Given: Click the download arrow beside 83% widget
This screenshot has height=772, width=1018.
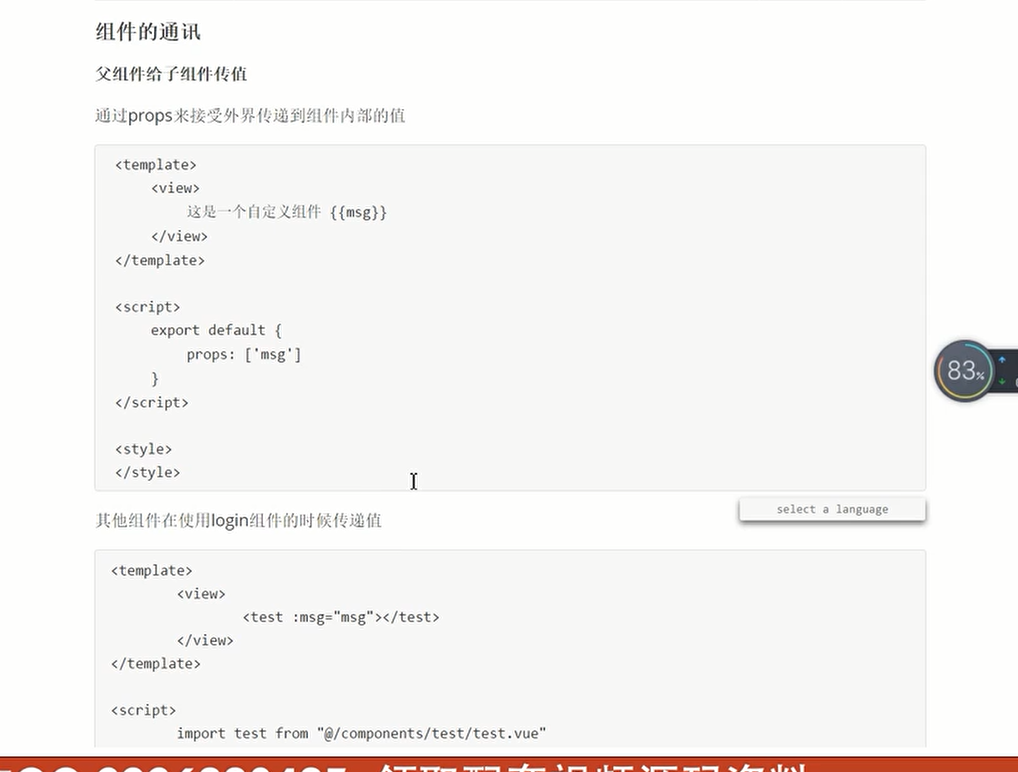Looking at the screenshot, I should (x=1002, y=381).
